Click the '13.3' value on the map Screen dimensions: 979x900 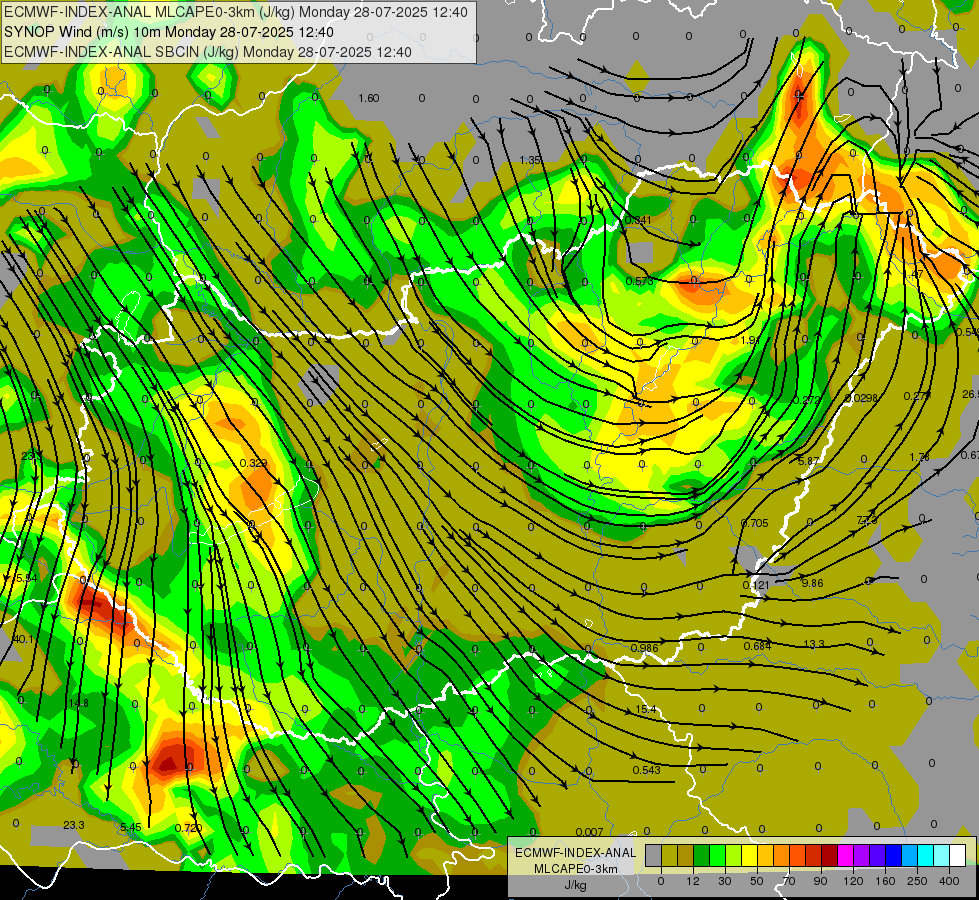(814, 644)
